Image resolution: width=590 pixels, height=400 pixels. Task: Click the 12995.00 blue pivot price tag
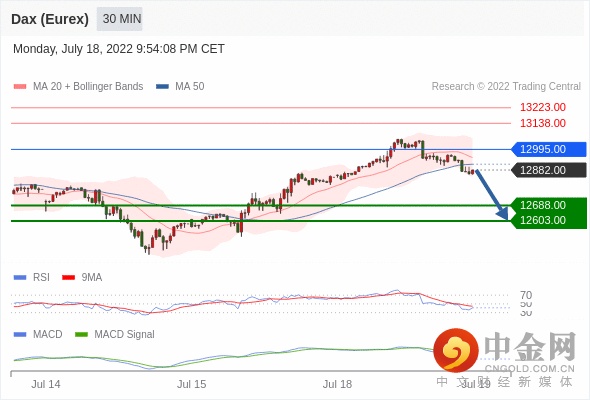coord(549,149)
